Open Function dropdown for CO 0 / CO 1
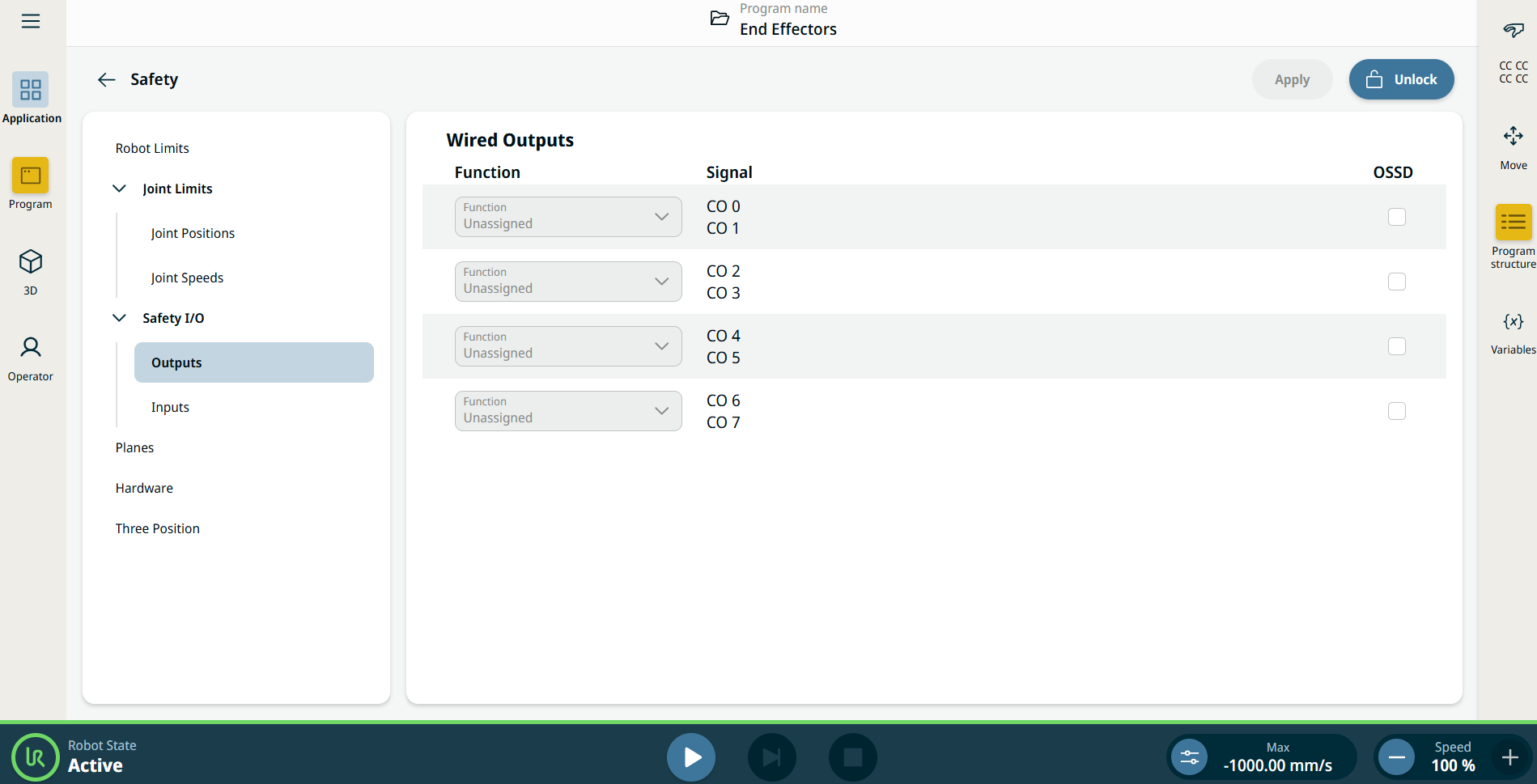The image size is (1537, 784). (x=567, y=217)
